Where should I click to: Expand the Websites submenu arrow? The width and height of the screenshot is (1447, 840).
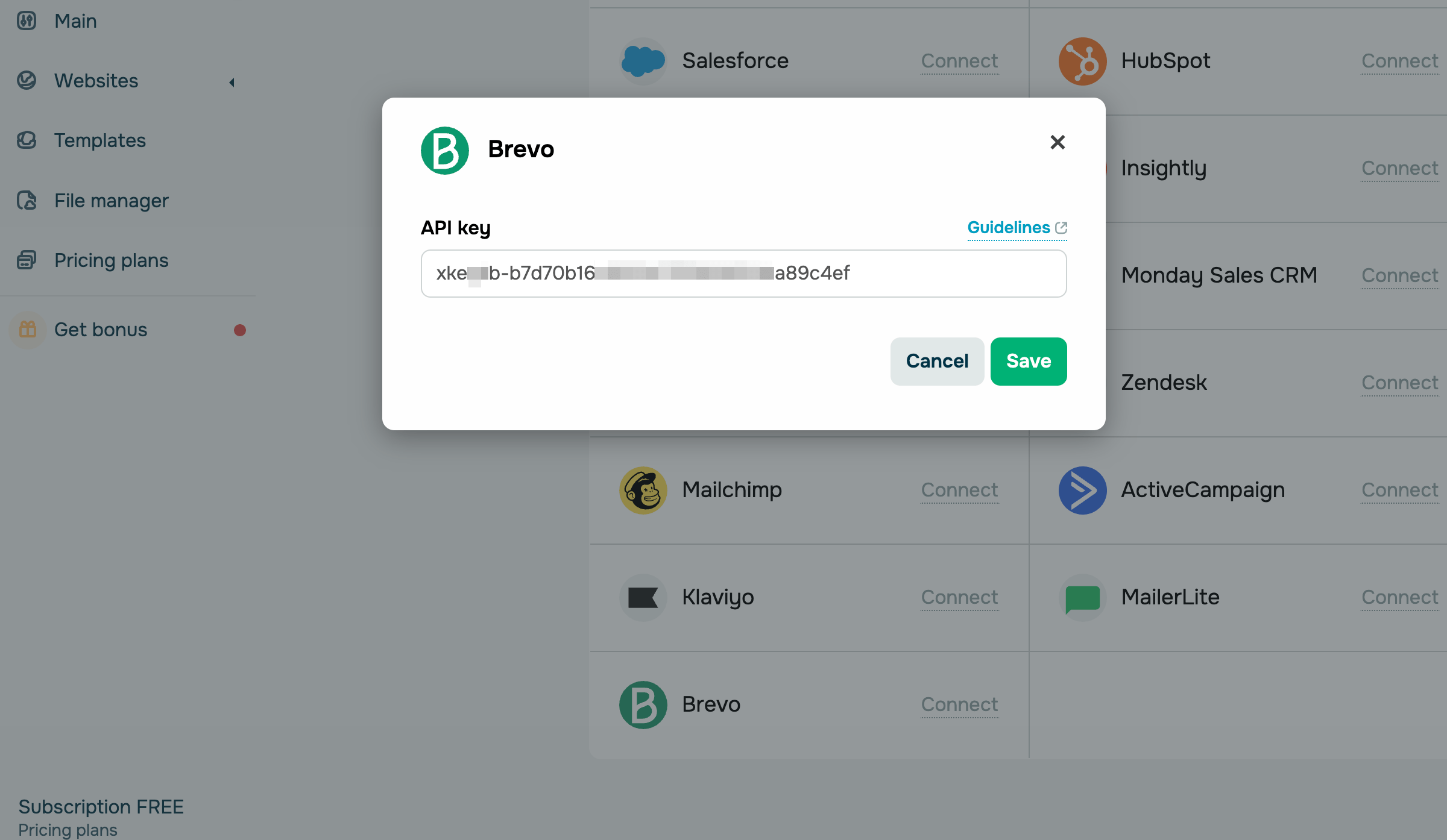(232, 82)
